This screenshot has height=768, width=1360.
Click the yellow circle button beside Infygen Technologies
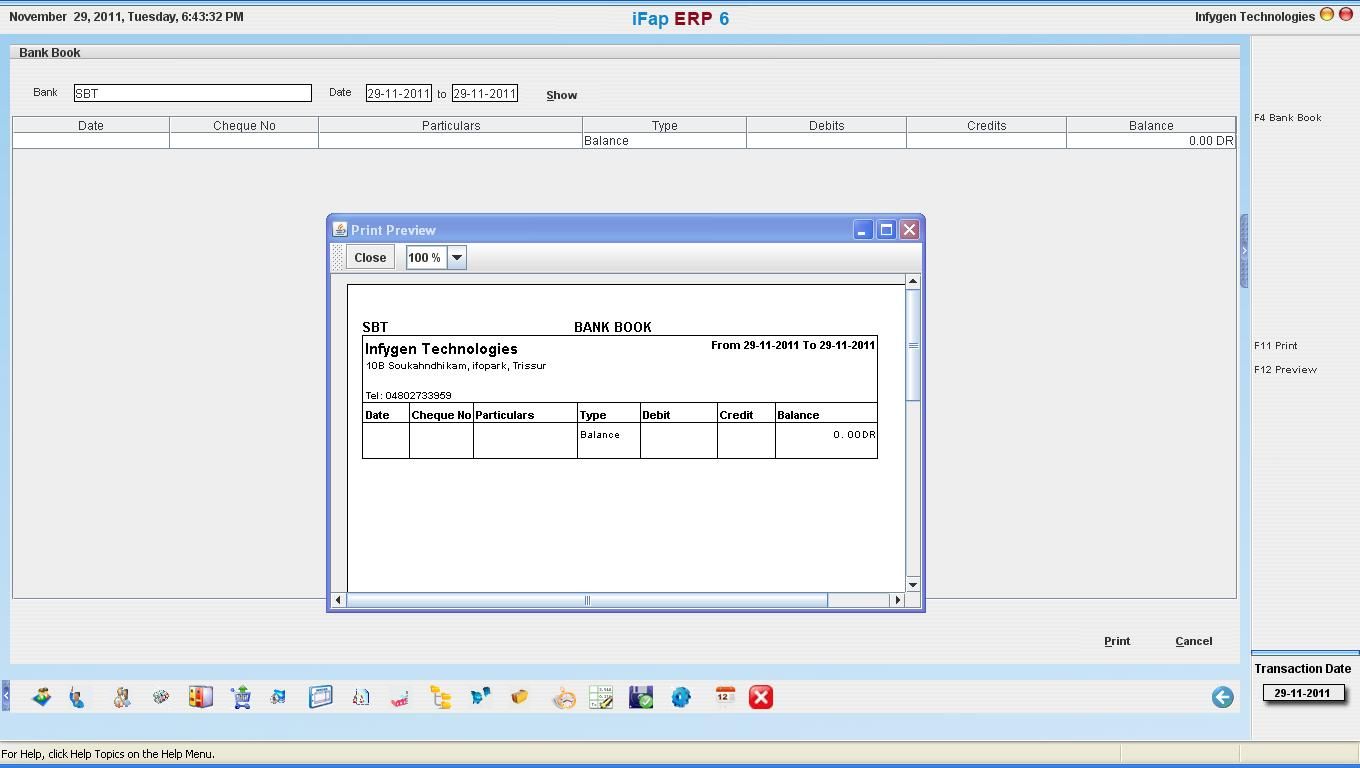1327,15
